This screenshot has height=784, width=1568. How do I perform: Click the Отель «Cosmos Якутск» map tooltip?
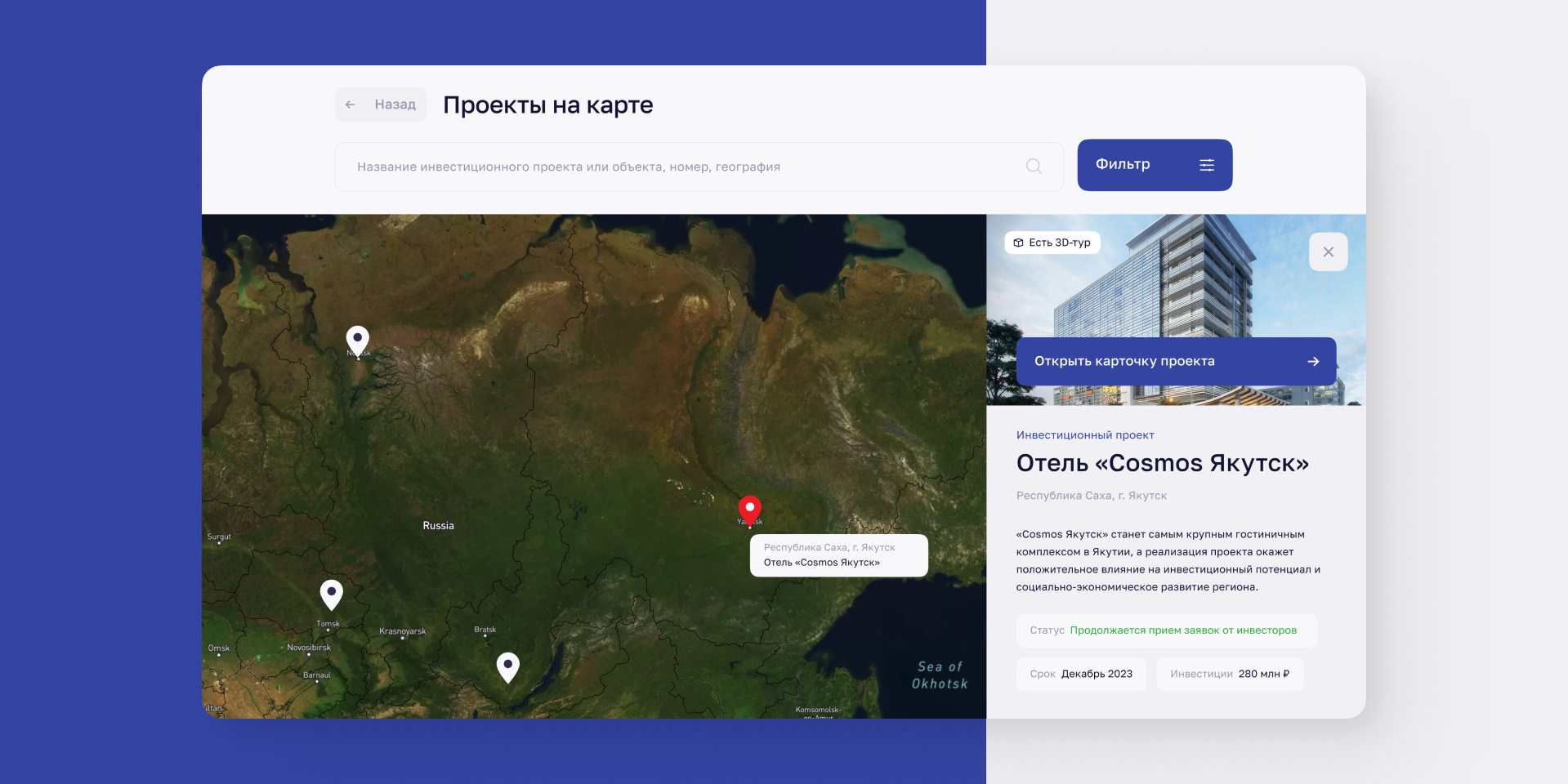pos(839,555)
